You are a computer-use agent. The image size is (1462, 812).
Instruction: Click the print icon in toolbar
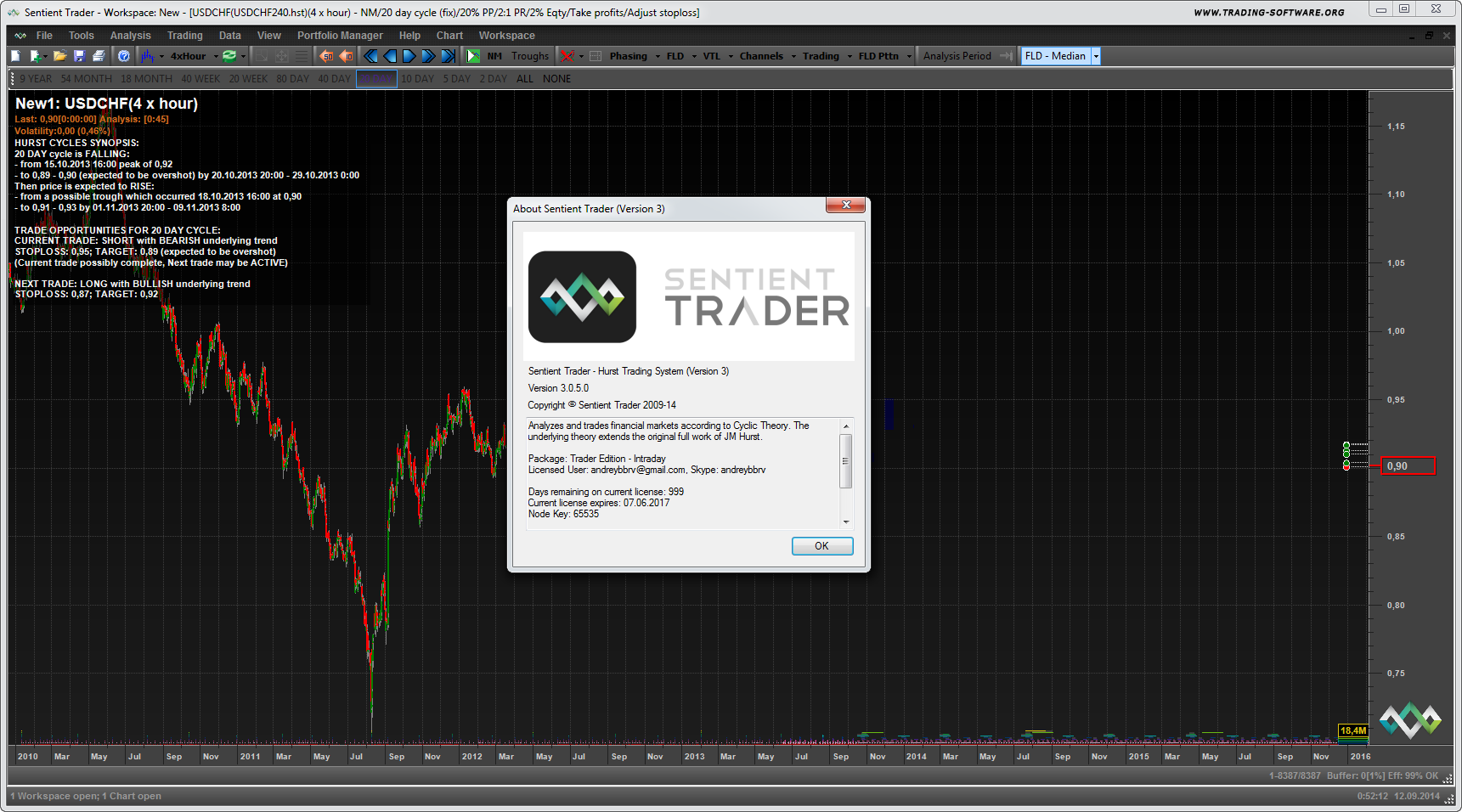tap(99, 56)
